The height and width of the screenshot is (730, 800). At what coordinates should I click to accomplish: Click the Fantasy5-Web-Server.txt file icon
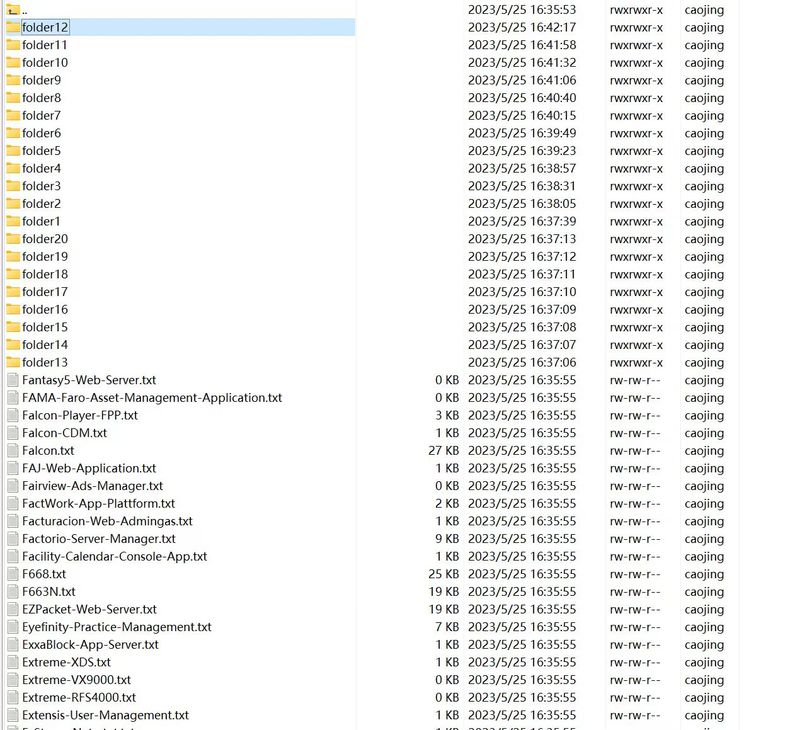pyautogui.click(x=13, y=380)
